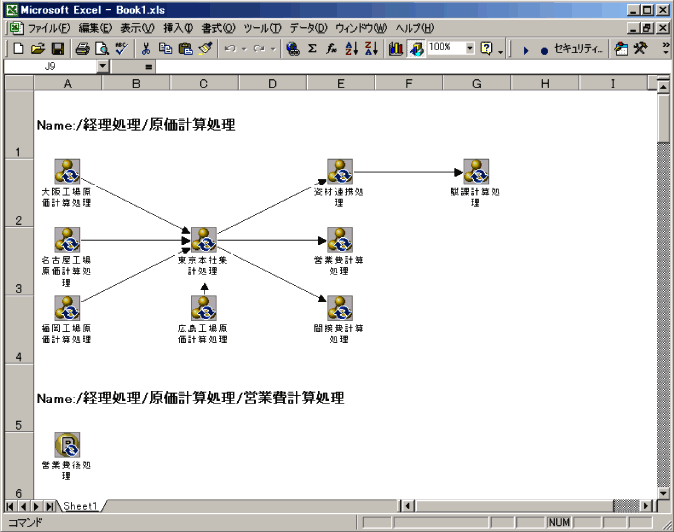
Task: Sort ascending with A-Z icon
Action: pos(351,49)
